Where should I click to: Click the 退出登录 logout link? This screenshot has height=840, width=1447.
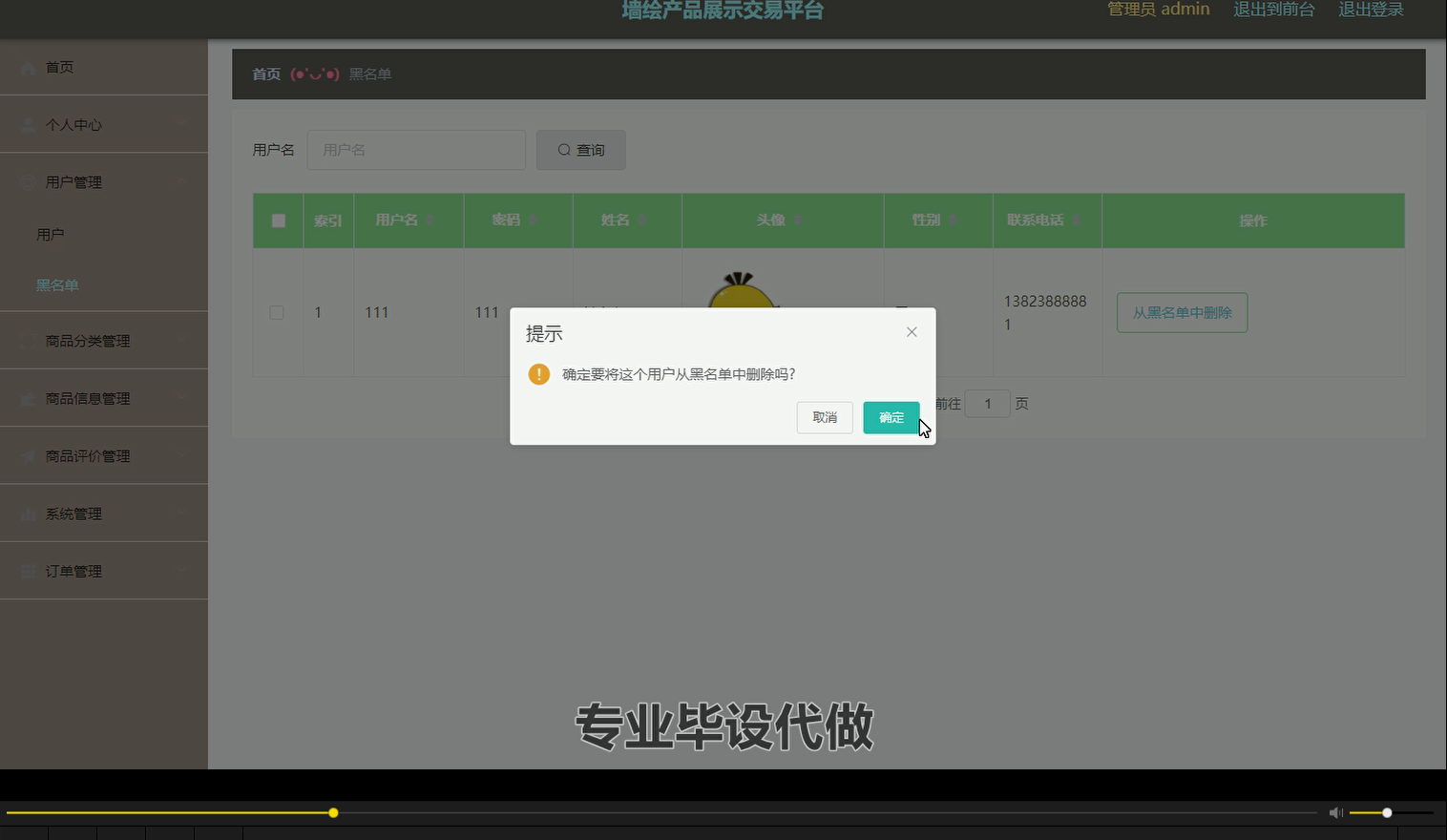pos(1371,10)
